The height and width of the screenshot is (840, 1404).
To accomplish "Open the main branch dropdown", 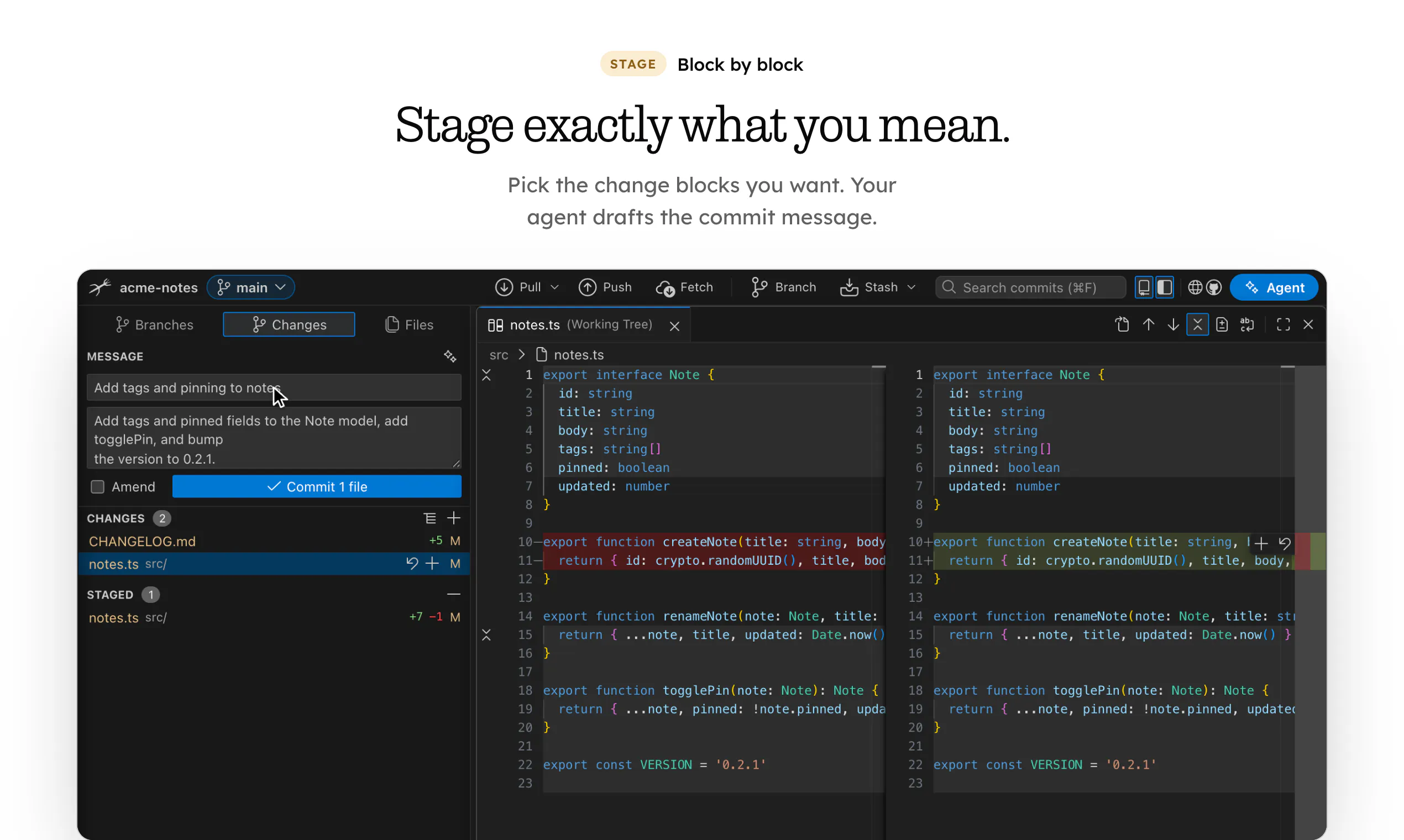I will pyautogui.click(x=251, y=287).
